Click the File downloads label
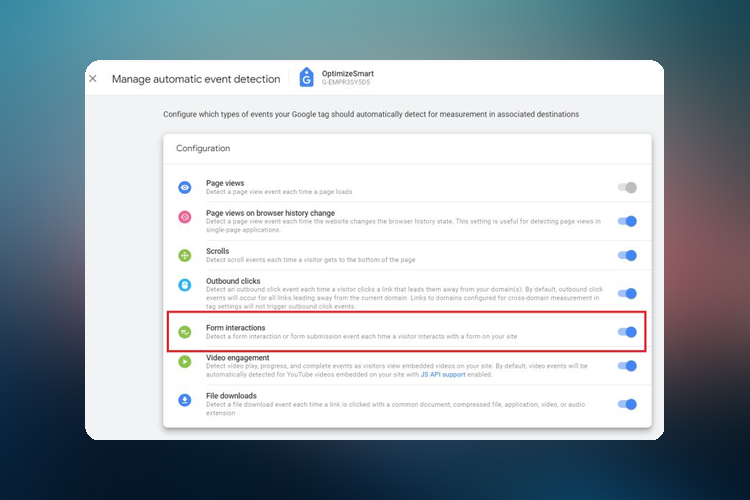Screen dimensions: 750x500 (231, 396)
